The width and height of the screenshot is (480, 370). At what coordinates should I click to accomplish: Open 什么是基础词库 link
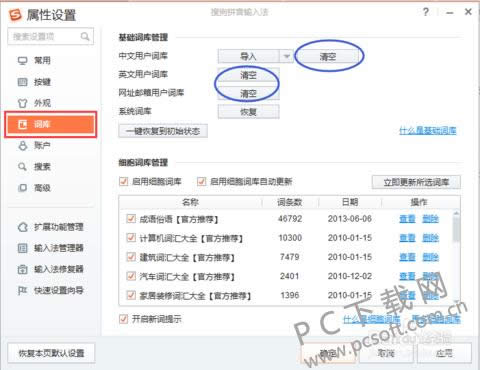point(428,130)
